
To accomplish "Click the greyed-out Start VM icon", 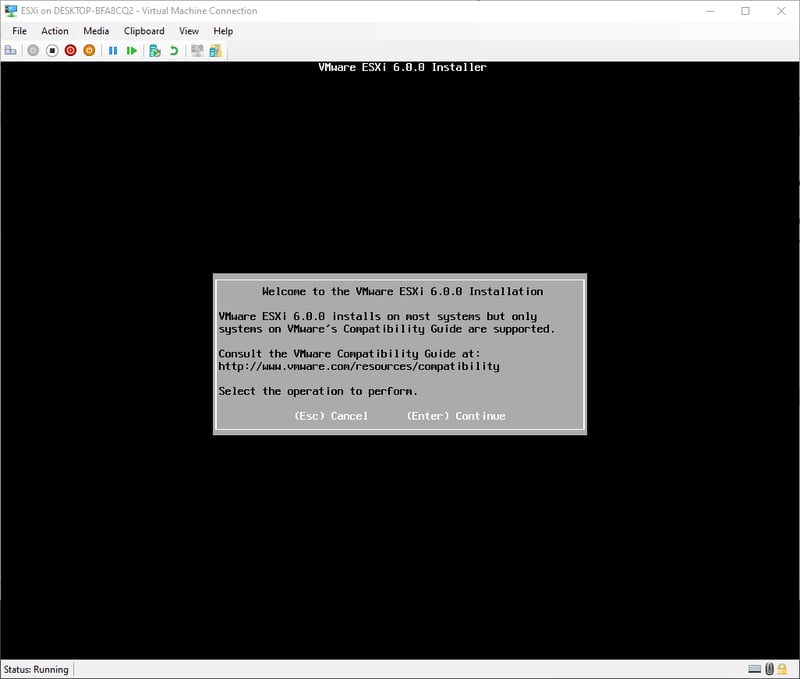I will pos(33,50).
